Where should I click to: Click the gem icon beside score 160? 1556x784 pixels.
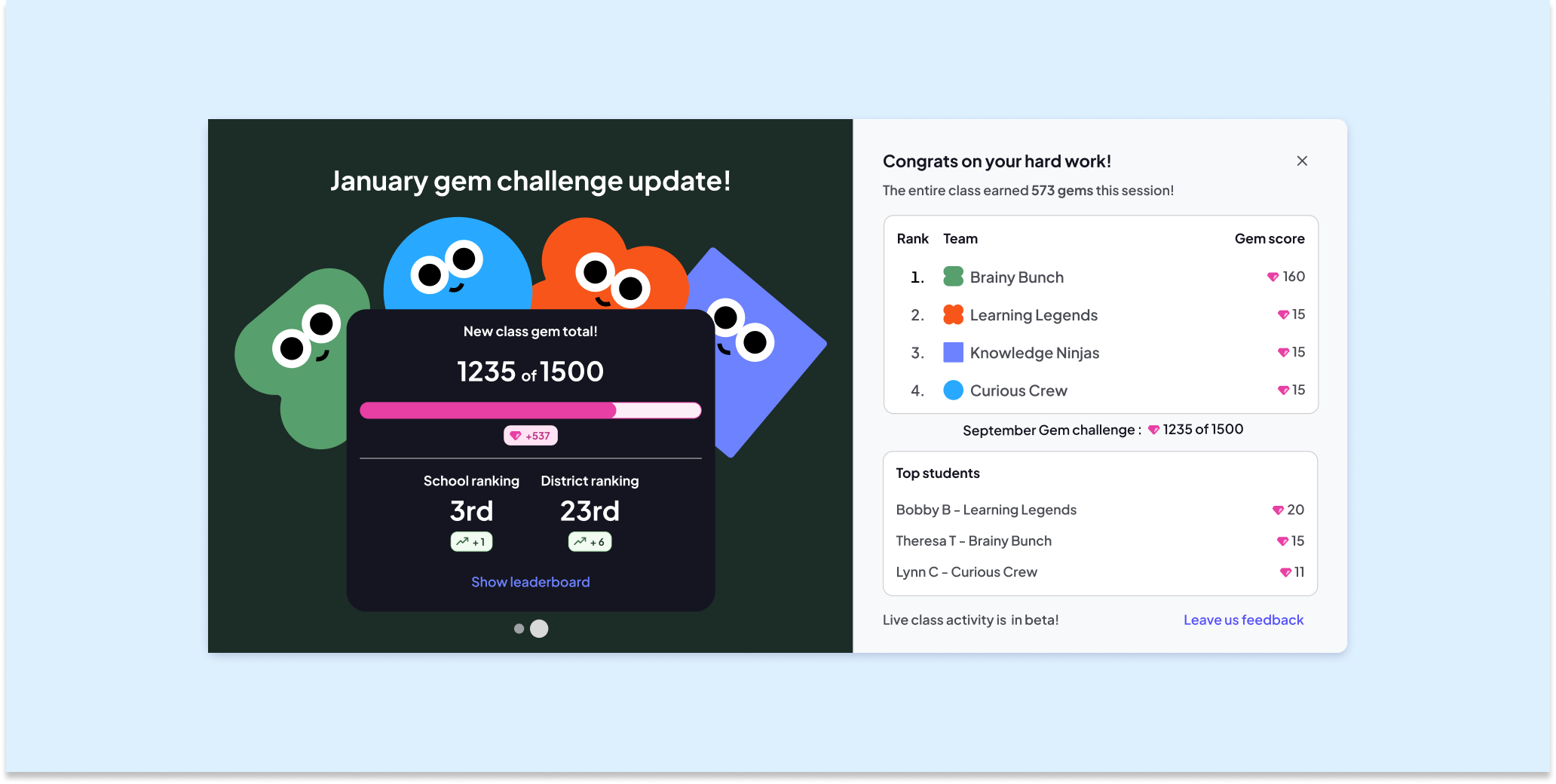(x=1273, y=277)
